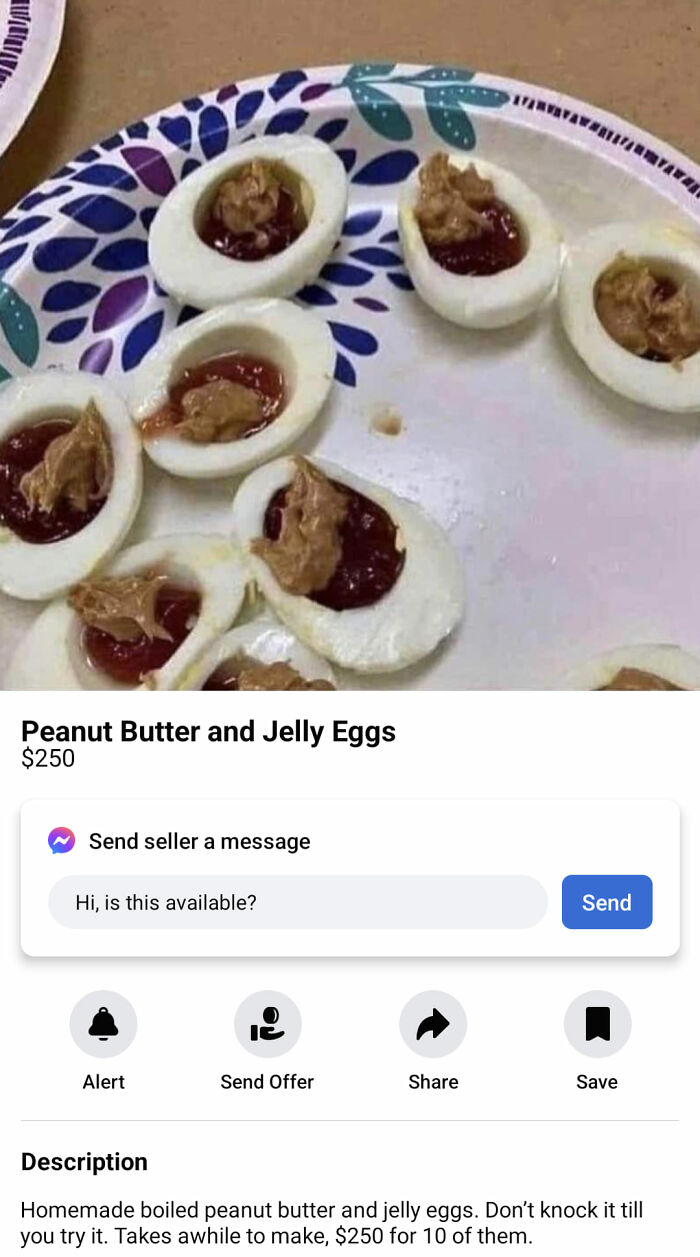Click the Save label text
Screen dimensions: 700x1257
pyautogui.click(x=597, y=1081)
